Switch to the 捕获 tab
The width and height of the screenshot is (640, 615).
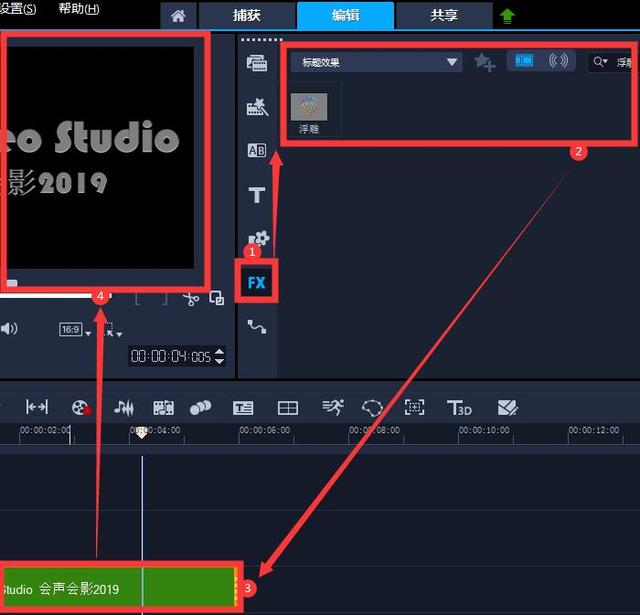(247, 16)
